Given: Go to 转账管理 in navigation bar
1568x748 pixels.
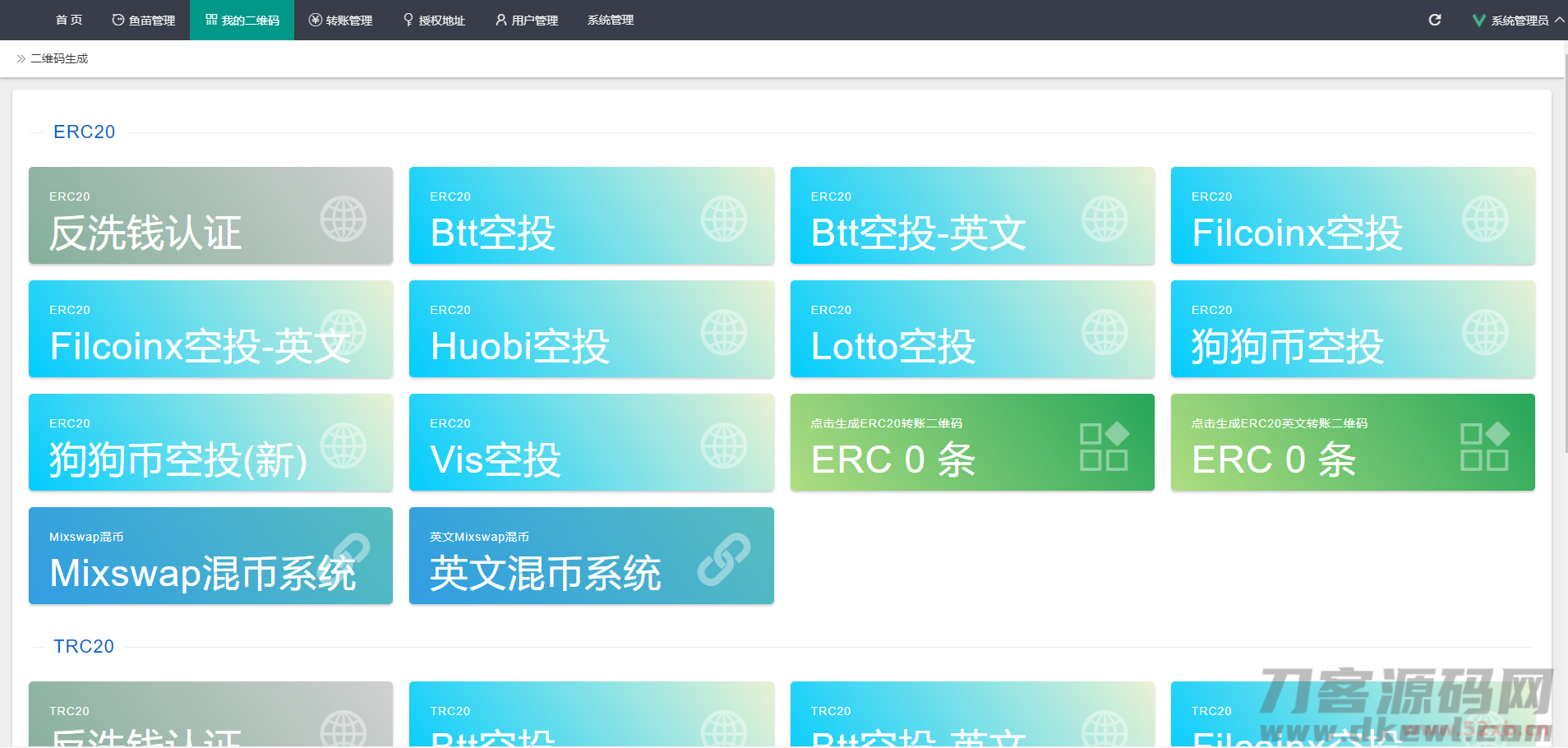Looking at the screenshot, I should [340, 21].
